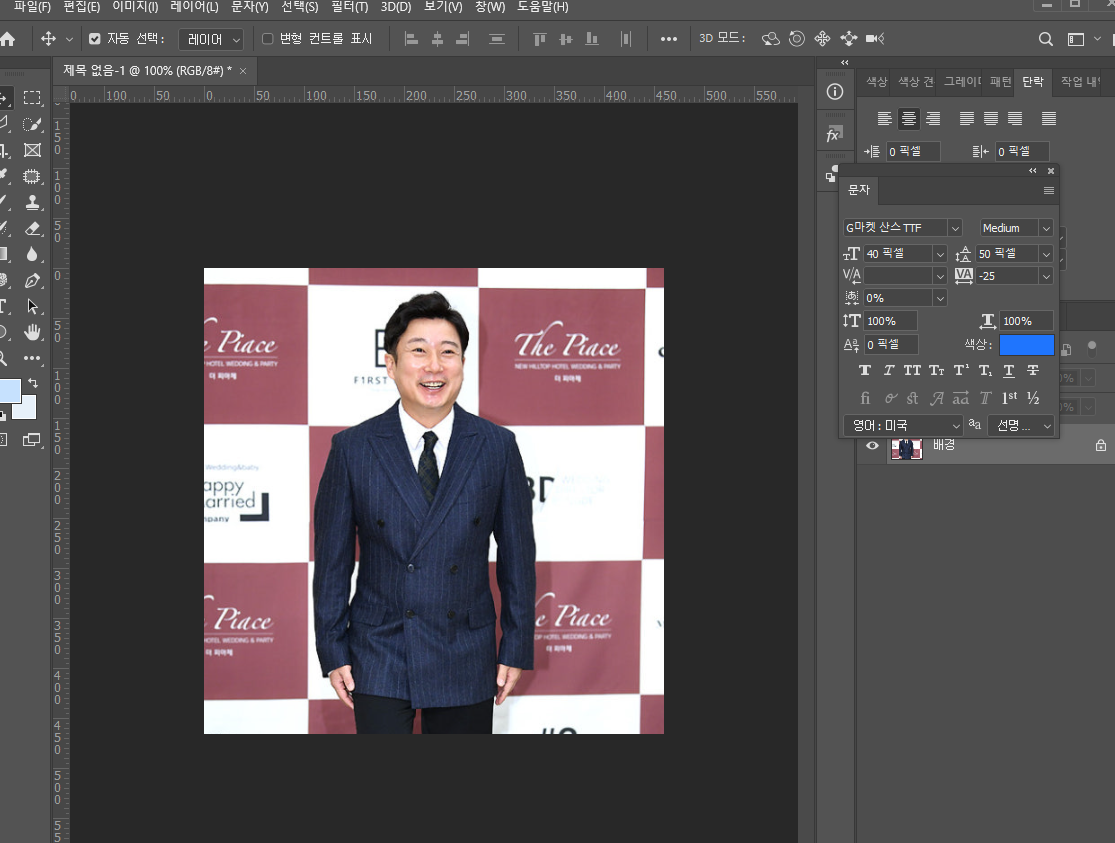This screenshot has width=1115, height=843.
Task: Open tracking -25 dropdown arrow
Action: pos(1046,276)
